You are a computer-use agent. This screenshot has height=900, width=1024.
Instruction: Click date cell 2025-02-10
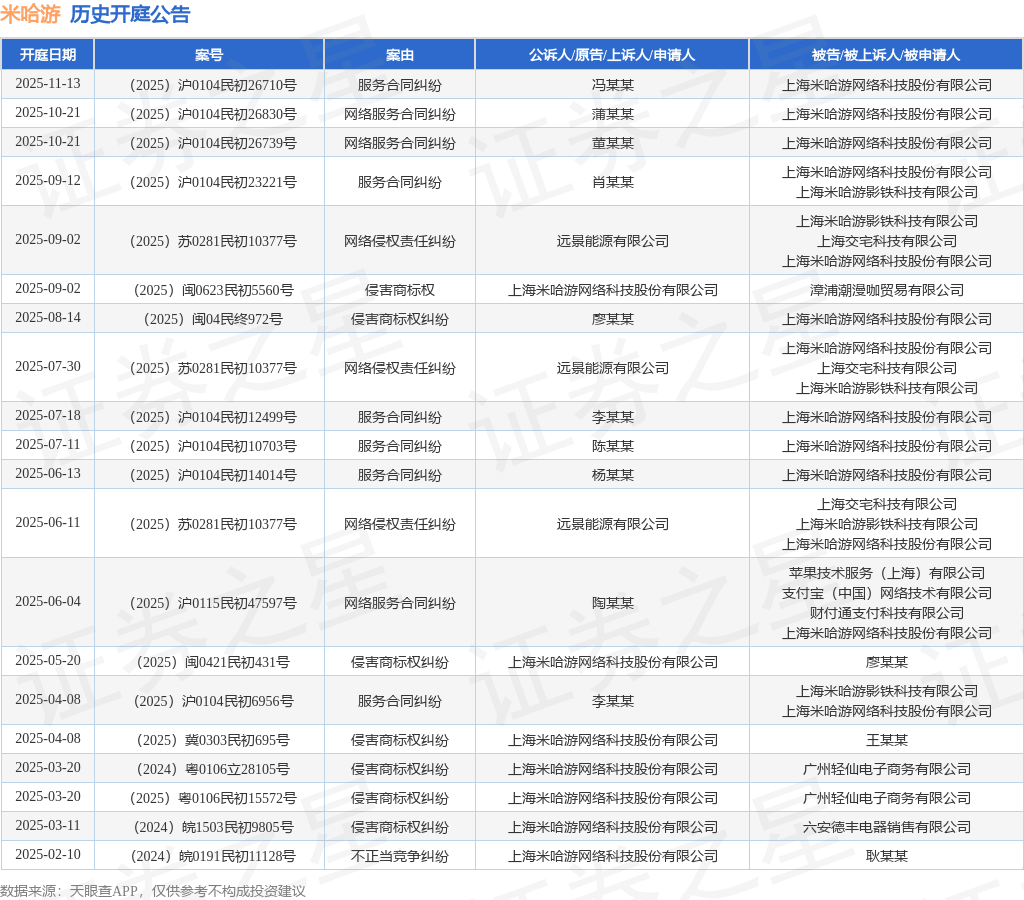point(48,854)
